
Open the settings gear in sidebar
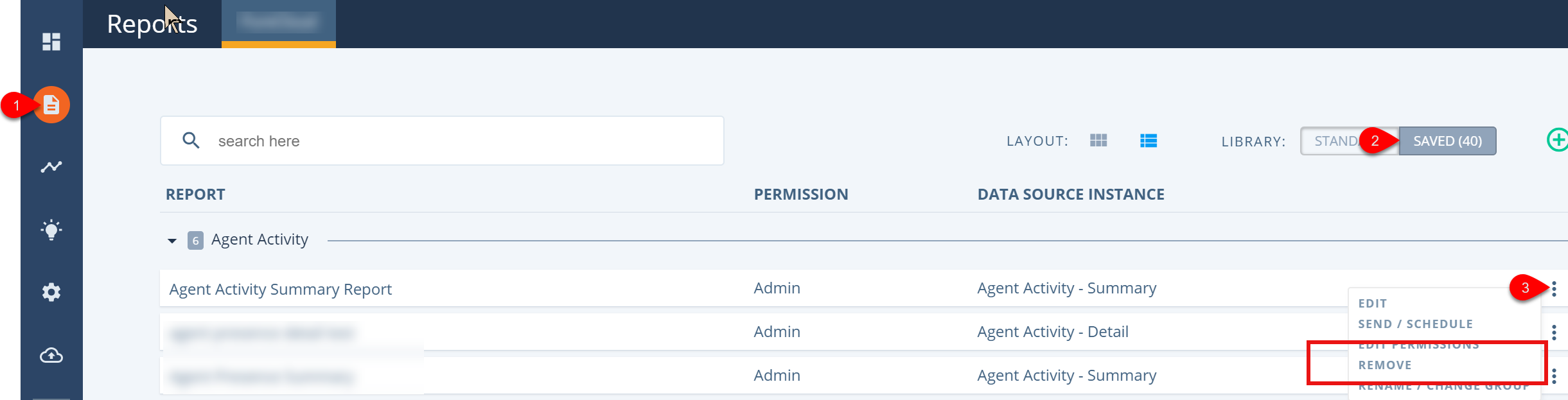[x=51, y=292]
